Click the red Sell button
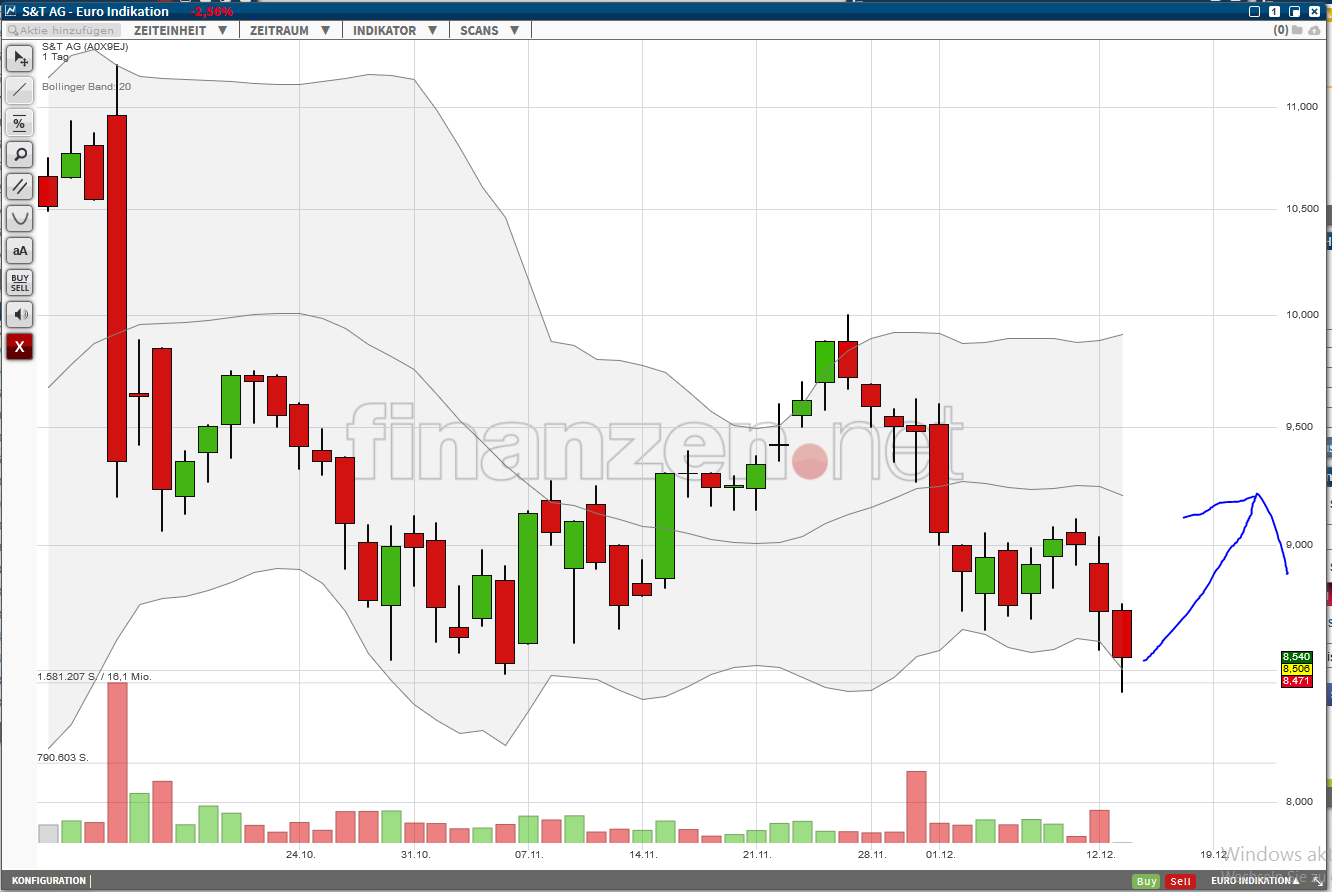This screenshot has width=1332, height=892. [1180, 881]
